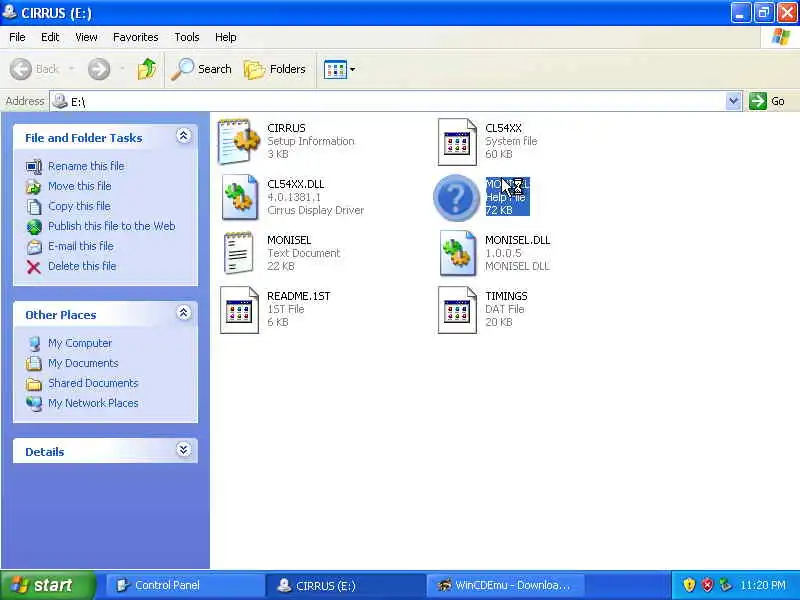Click the CIRRUS (E:) title bar drive icon
This screenshot has width=800, height=600.
tap(9, 12)
